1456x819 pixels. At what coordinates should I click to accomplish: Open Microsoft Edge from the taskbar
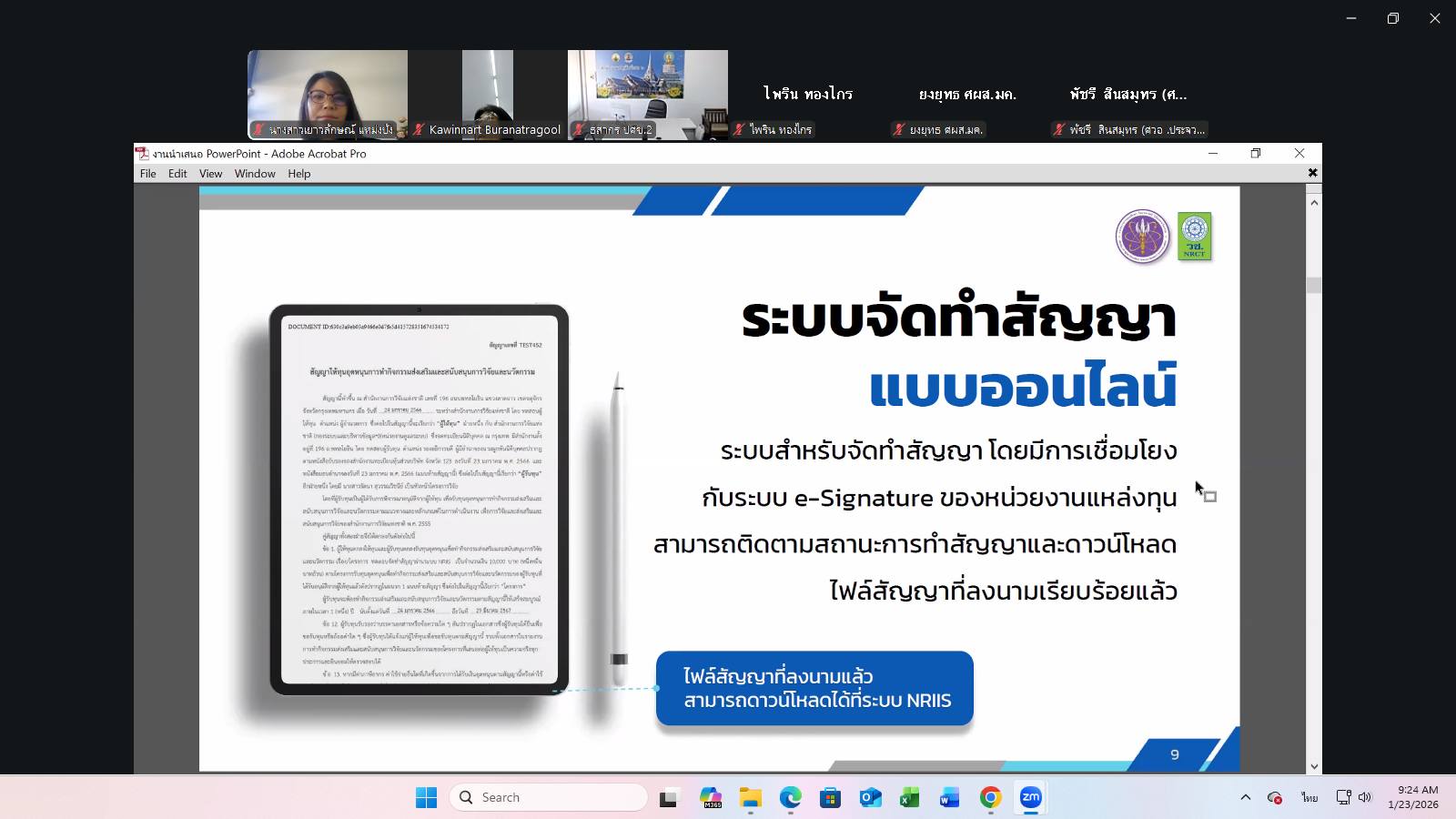(790, 798)
